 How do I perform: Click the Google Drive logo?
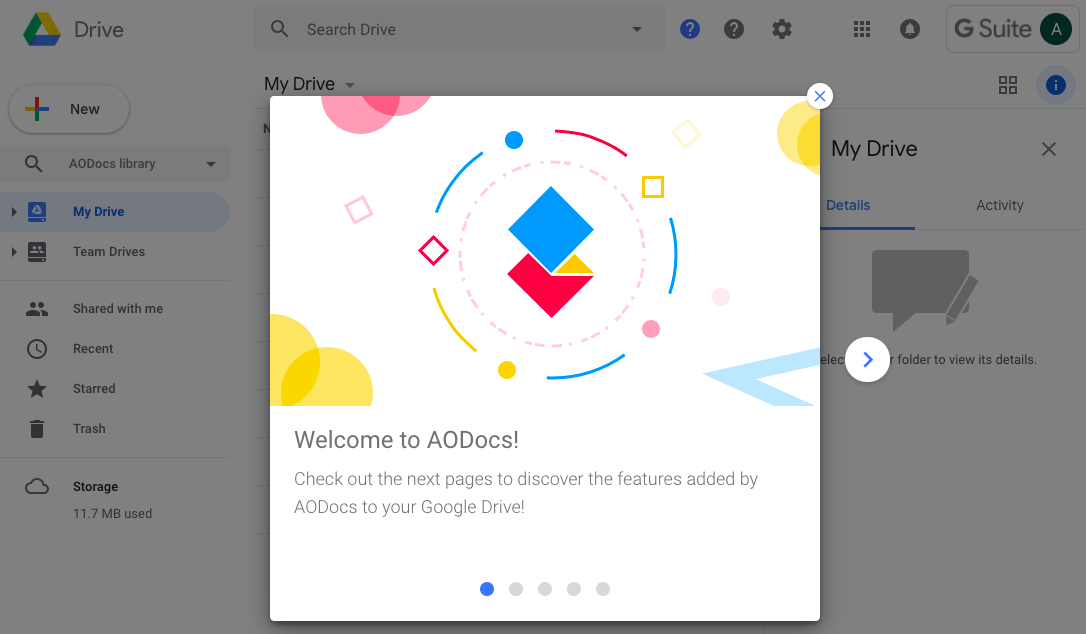click(x=42, y=29)
